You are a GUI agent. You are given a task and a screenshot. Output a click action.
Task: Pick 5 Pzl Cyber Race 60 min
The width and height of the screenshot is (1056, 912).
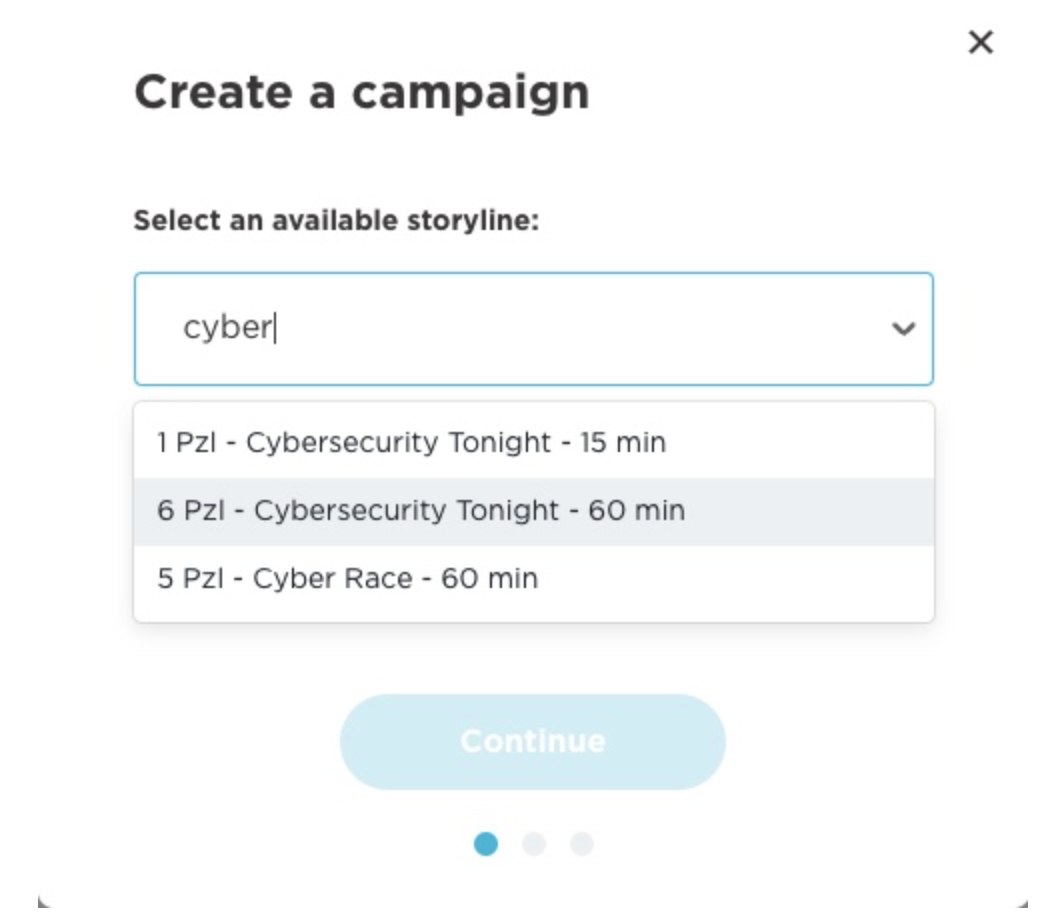tap(347, 578)
